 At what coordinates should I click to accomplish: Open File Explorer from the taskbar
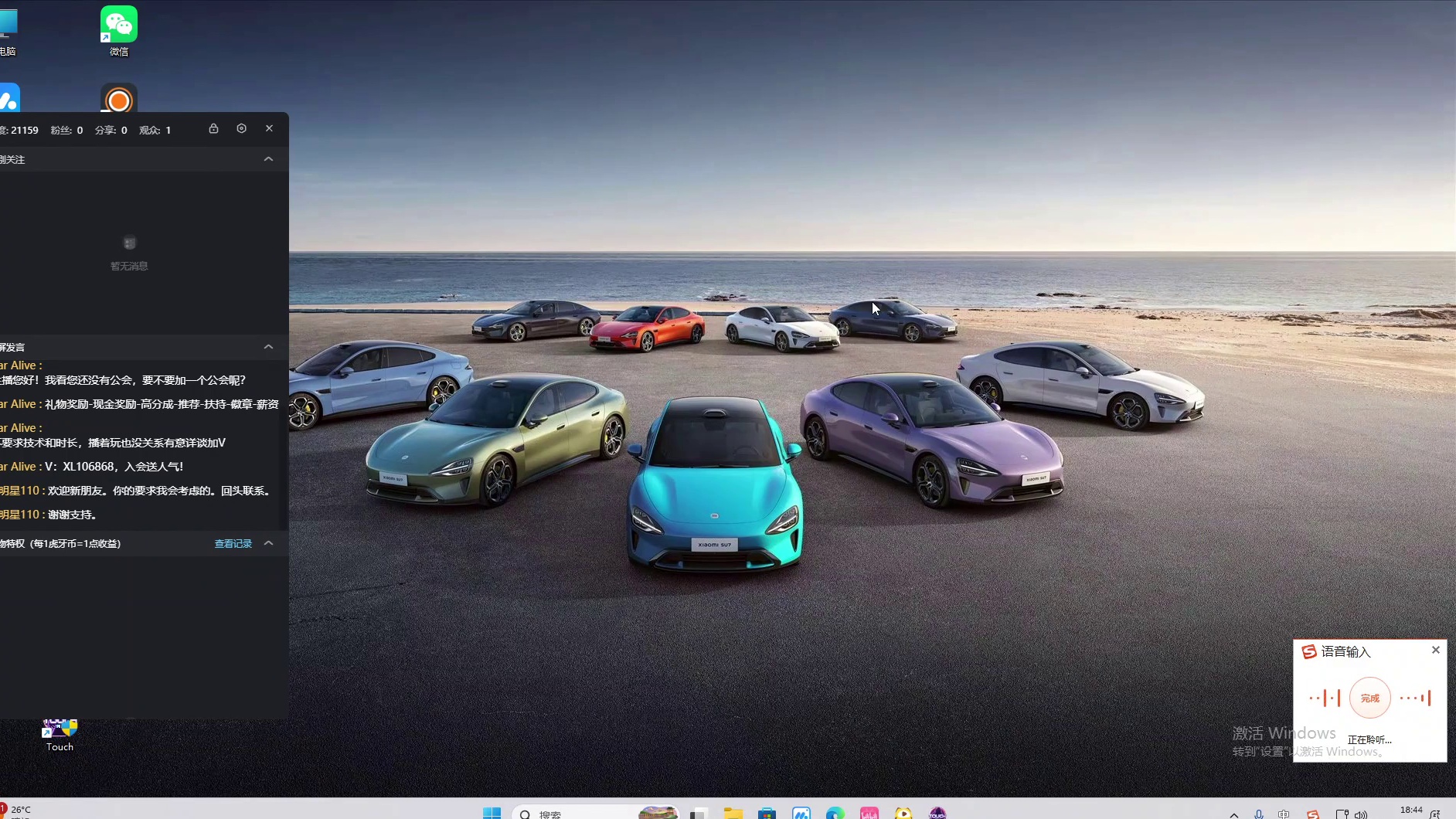733,813
